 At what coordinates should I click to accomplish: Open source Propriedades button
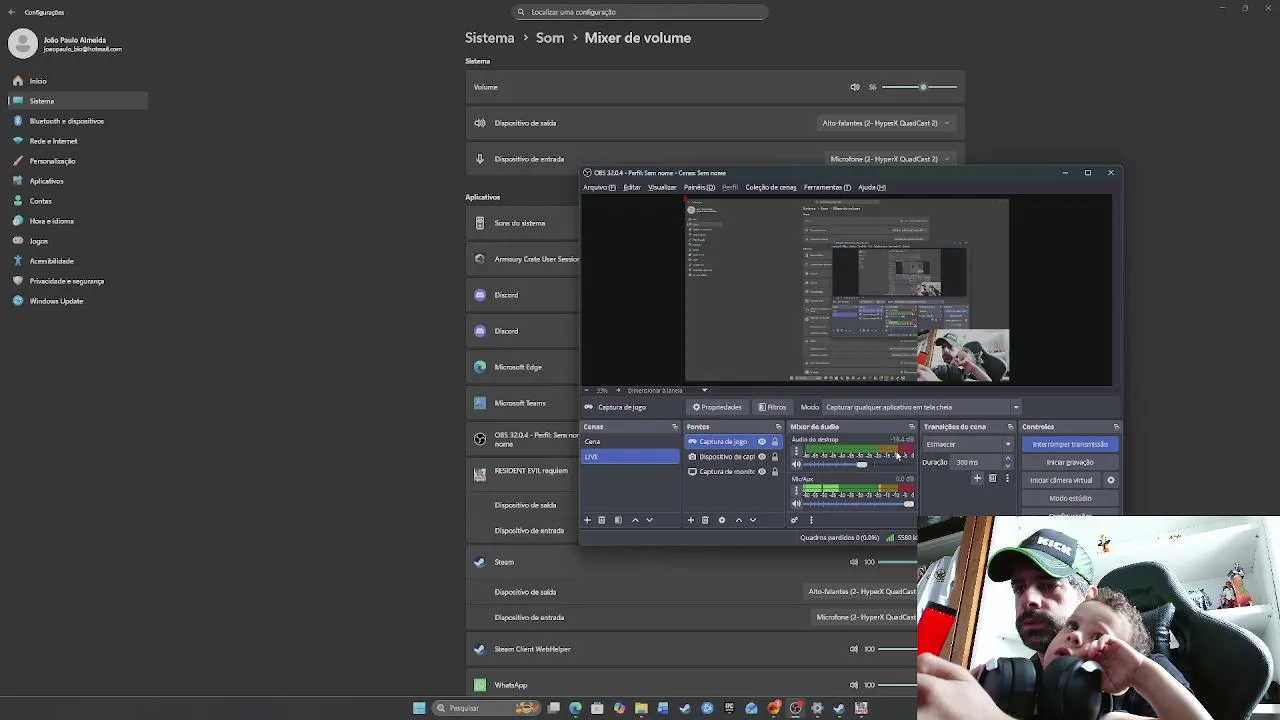coord(717,407)
